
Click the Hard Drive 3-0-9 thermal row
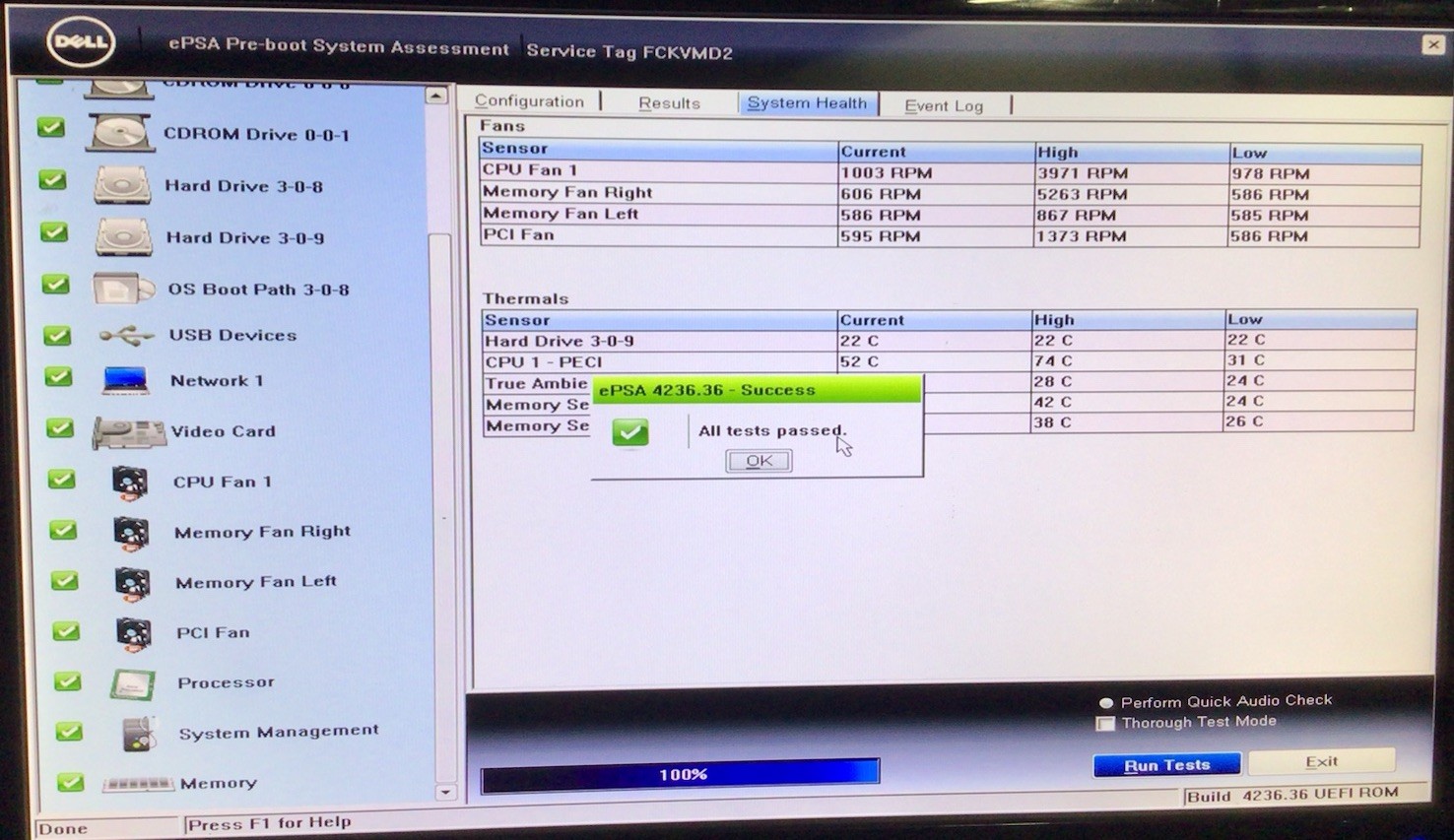pos(949,341)
